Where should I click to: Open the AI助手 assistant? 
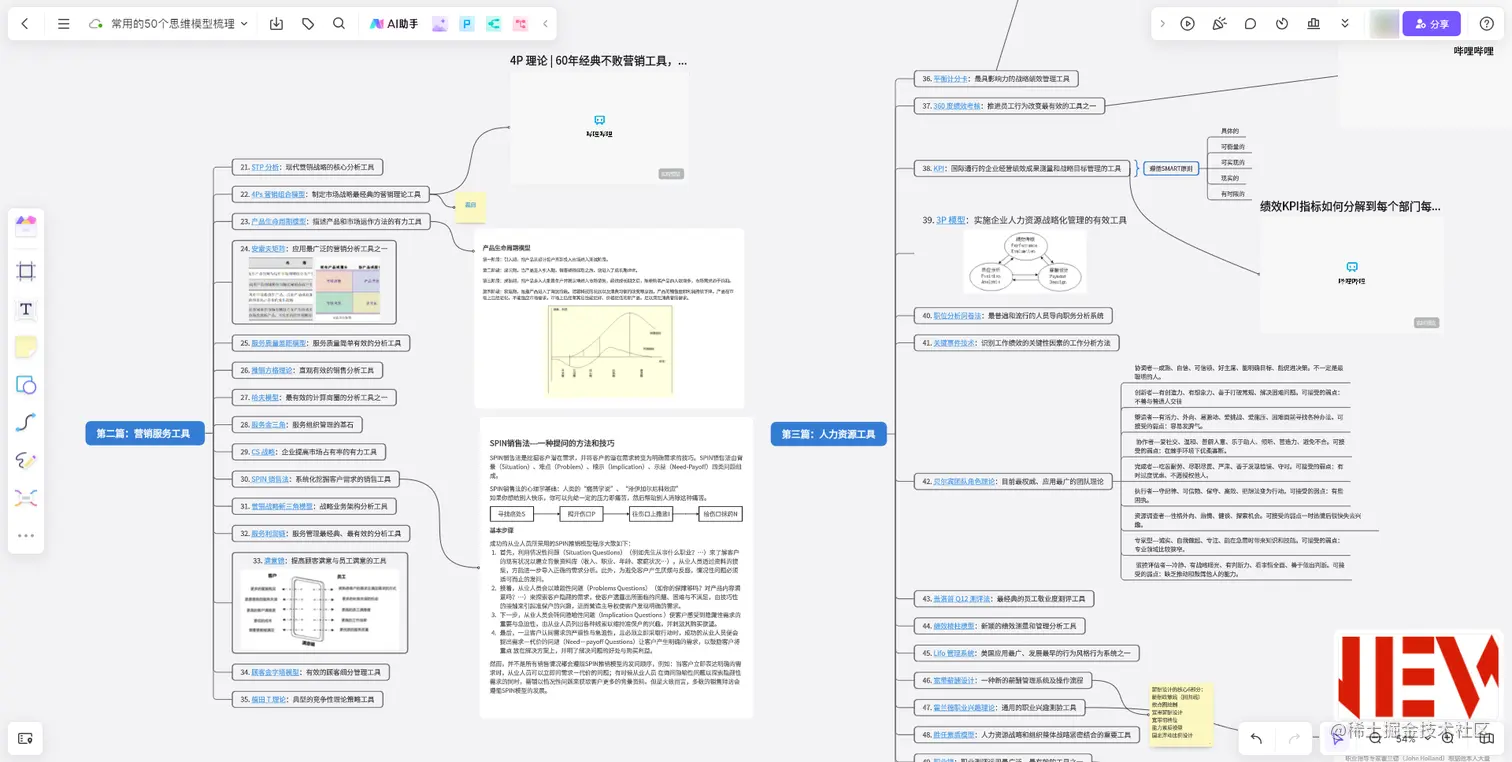[394, 23]
